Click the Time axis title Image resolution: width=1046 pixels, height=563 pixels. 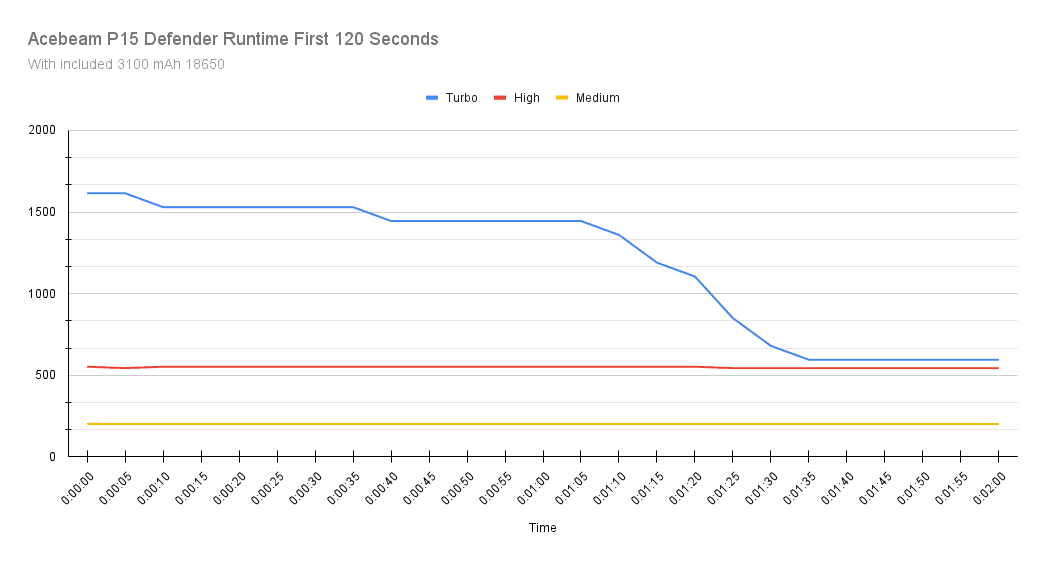[542, 527]
